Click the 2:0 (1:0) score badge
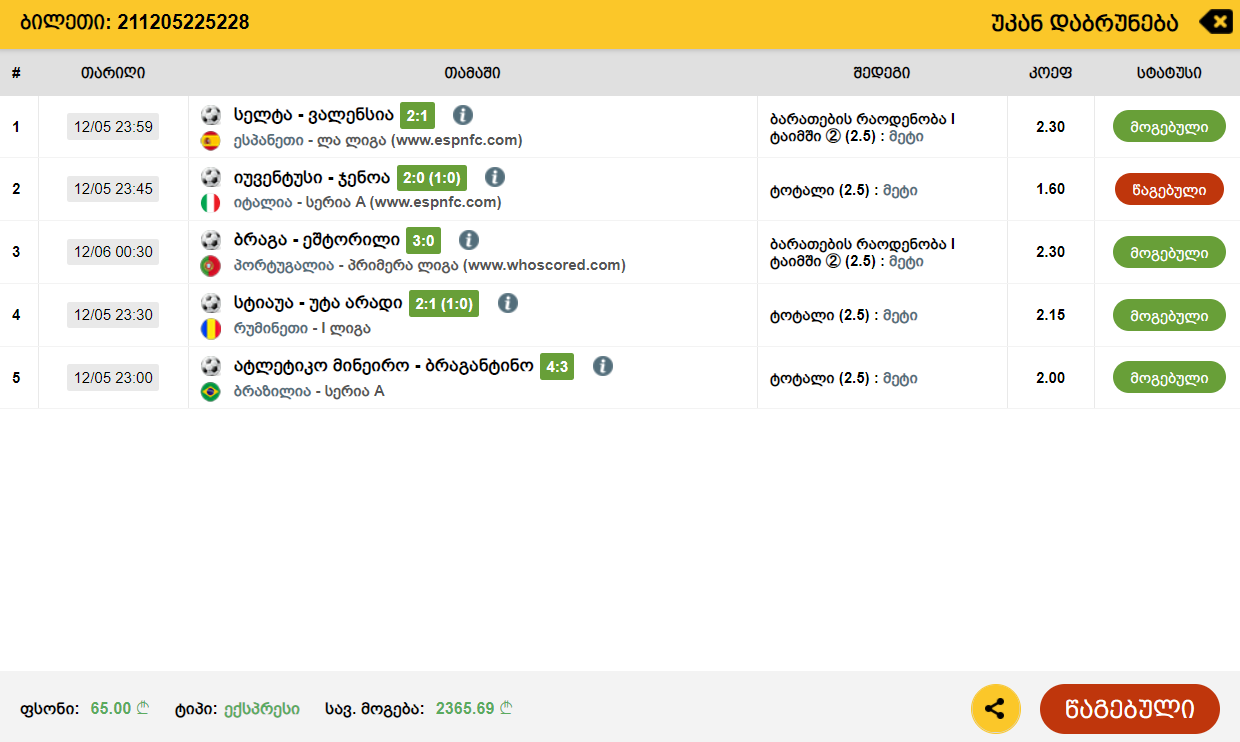The width and height of the screenshot is (1240, 742). click(x=432, y=178)
